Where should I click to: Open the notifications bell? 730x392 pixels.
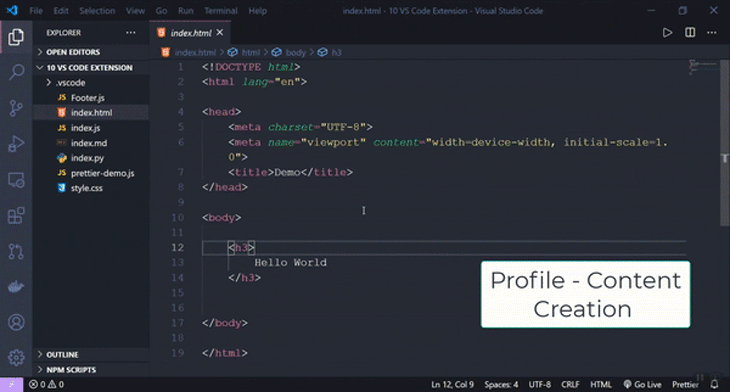click(714, 385)
